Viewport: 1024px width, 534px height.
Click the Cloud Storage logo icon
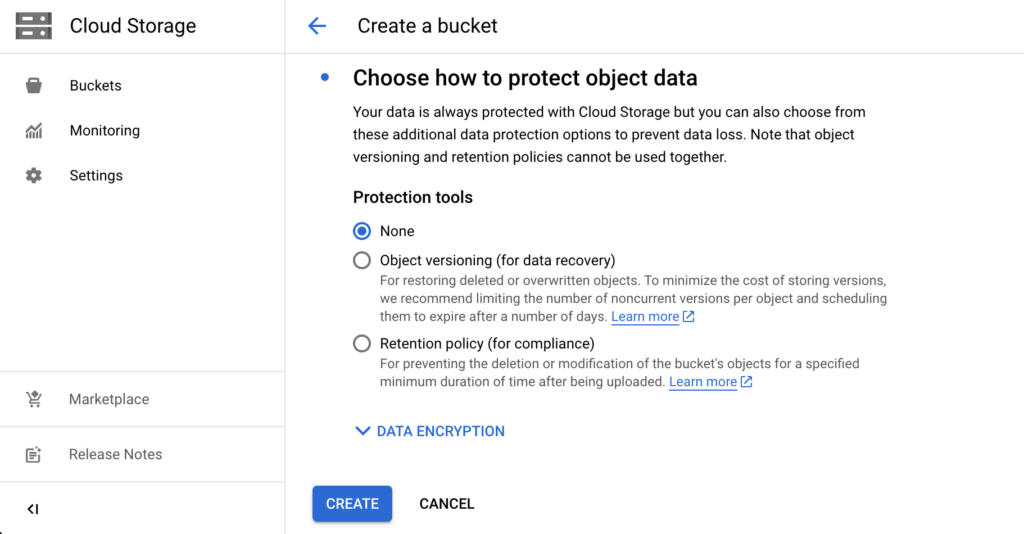34,26
